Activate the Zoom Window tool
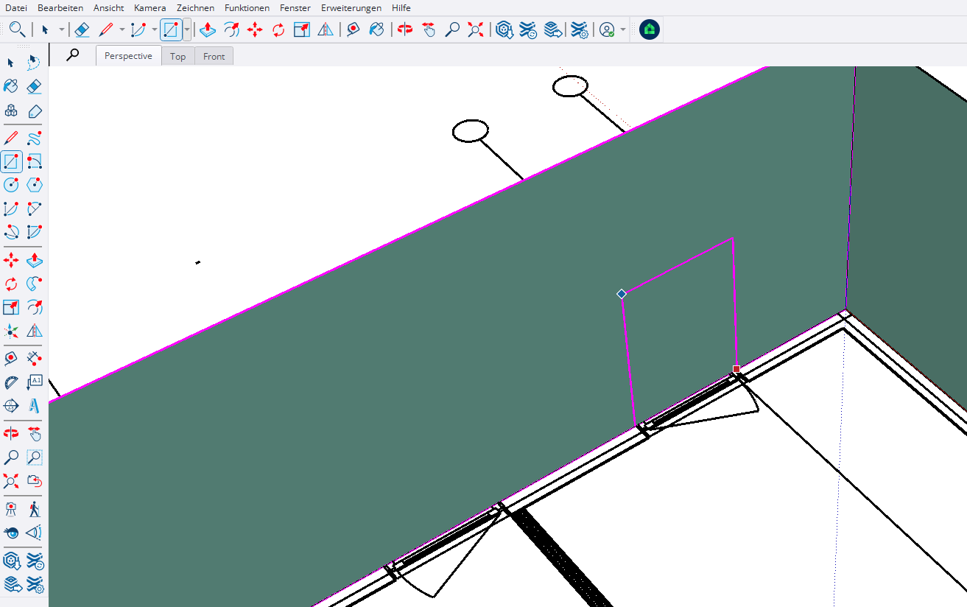 pos(35,457)
